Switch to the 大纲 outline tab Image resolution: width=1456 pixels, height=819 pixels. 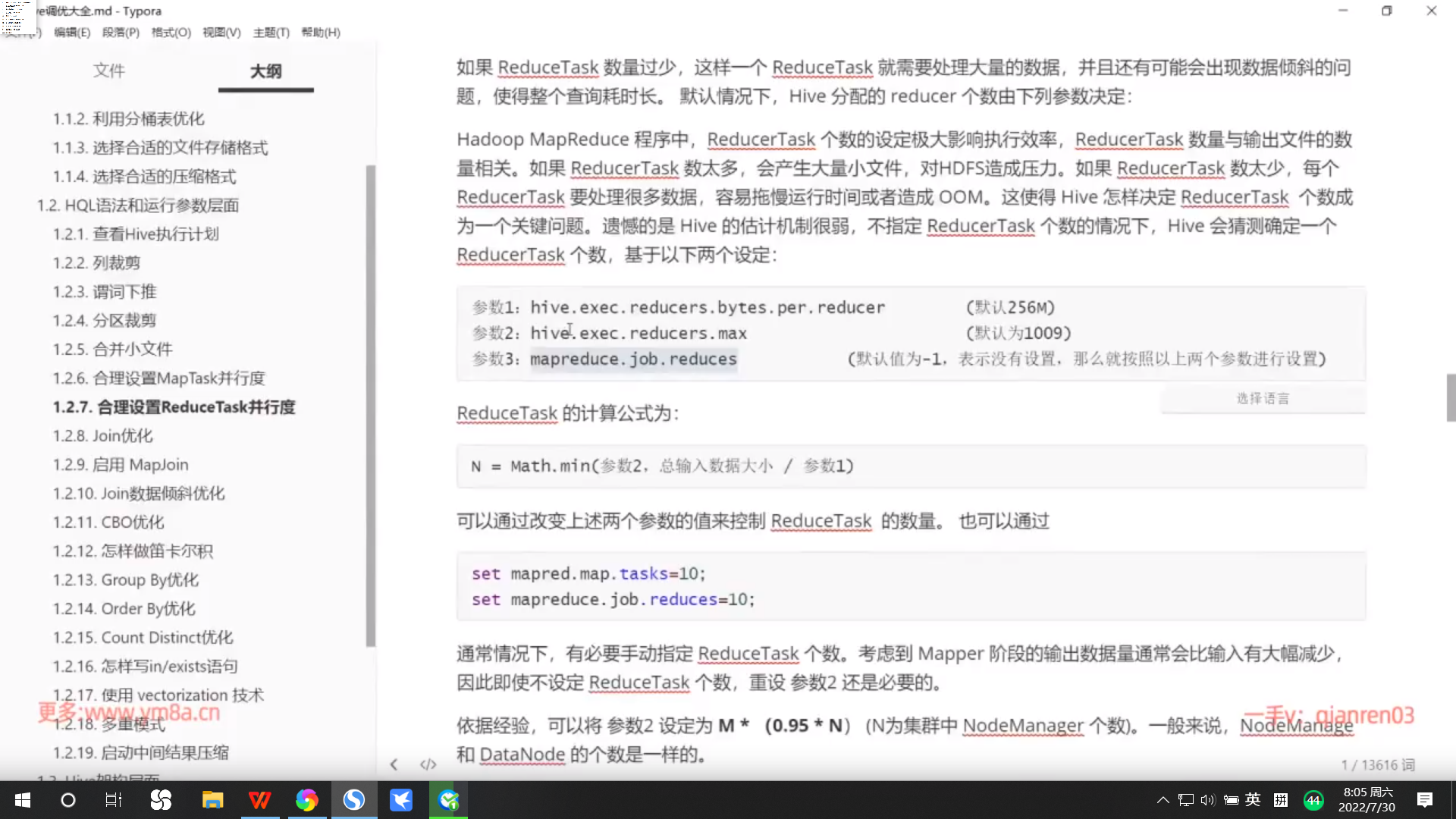[265, 71]
